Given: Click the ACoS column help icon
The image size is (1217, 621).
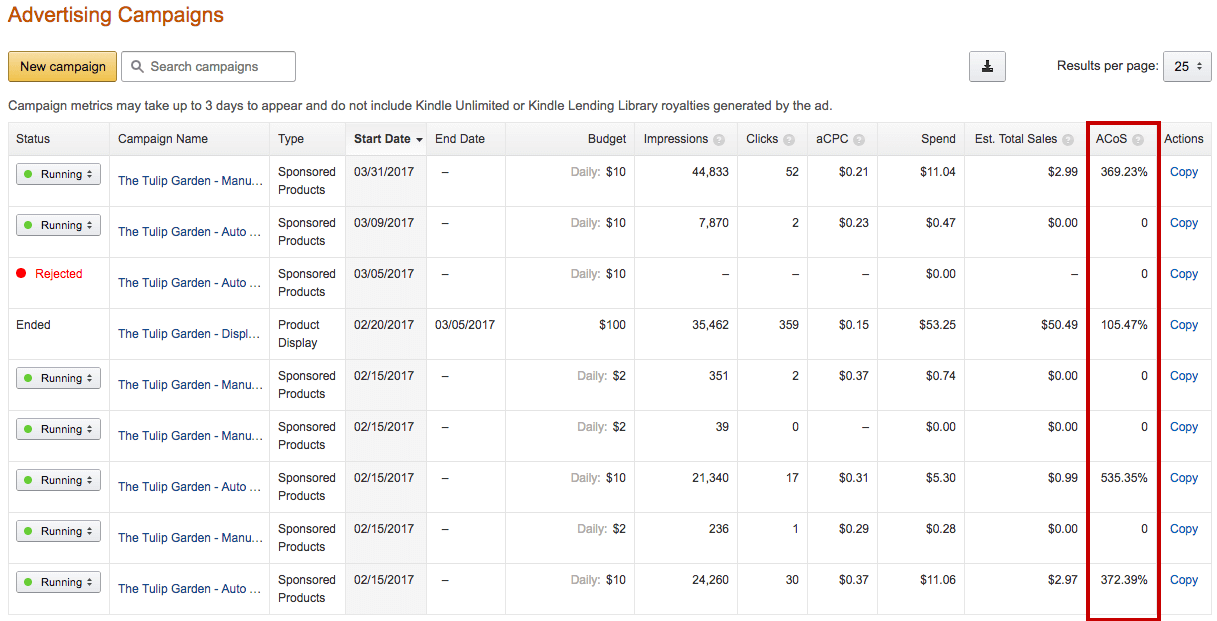Looking at the screenshot, I should pyautogui.click(x=1138, y=140).
